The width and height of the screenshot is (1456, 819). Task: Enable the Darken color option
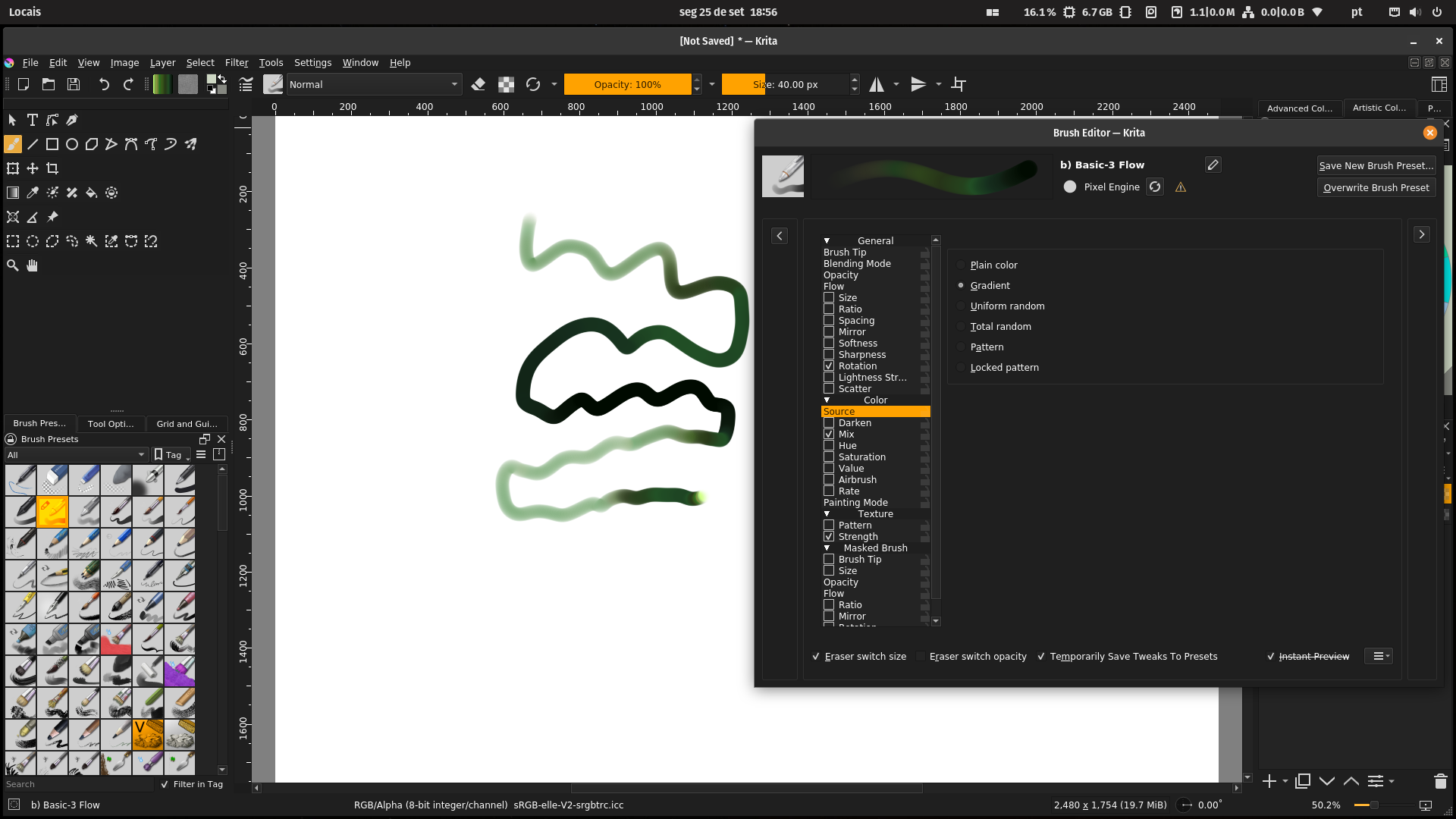(x=830, y=422)
